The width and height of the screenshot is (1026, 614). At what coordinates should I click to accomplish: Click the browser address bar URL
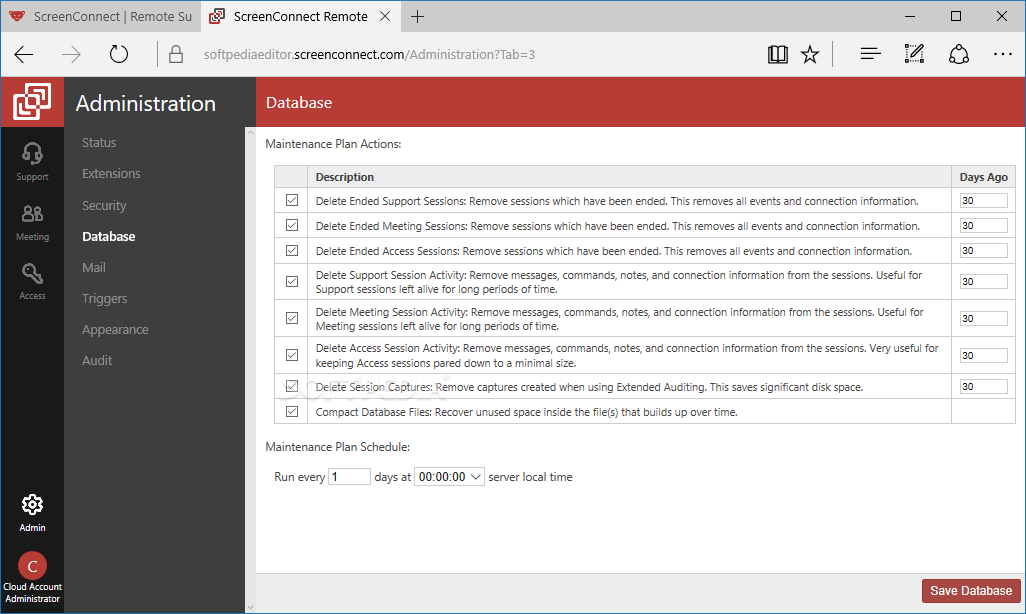click(369, 54)
